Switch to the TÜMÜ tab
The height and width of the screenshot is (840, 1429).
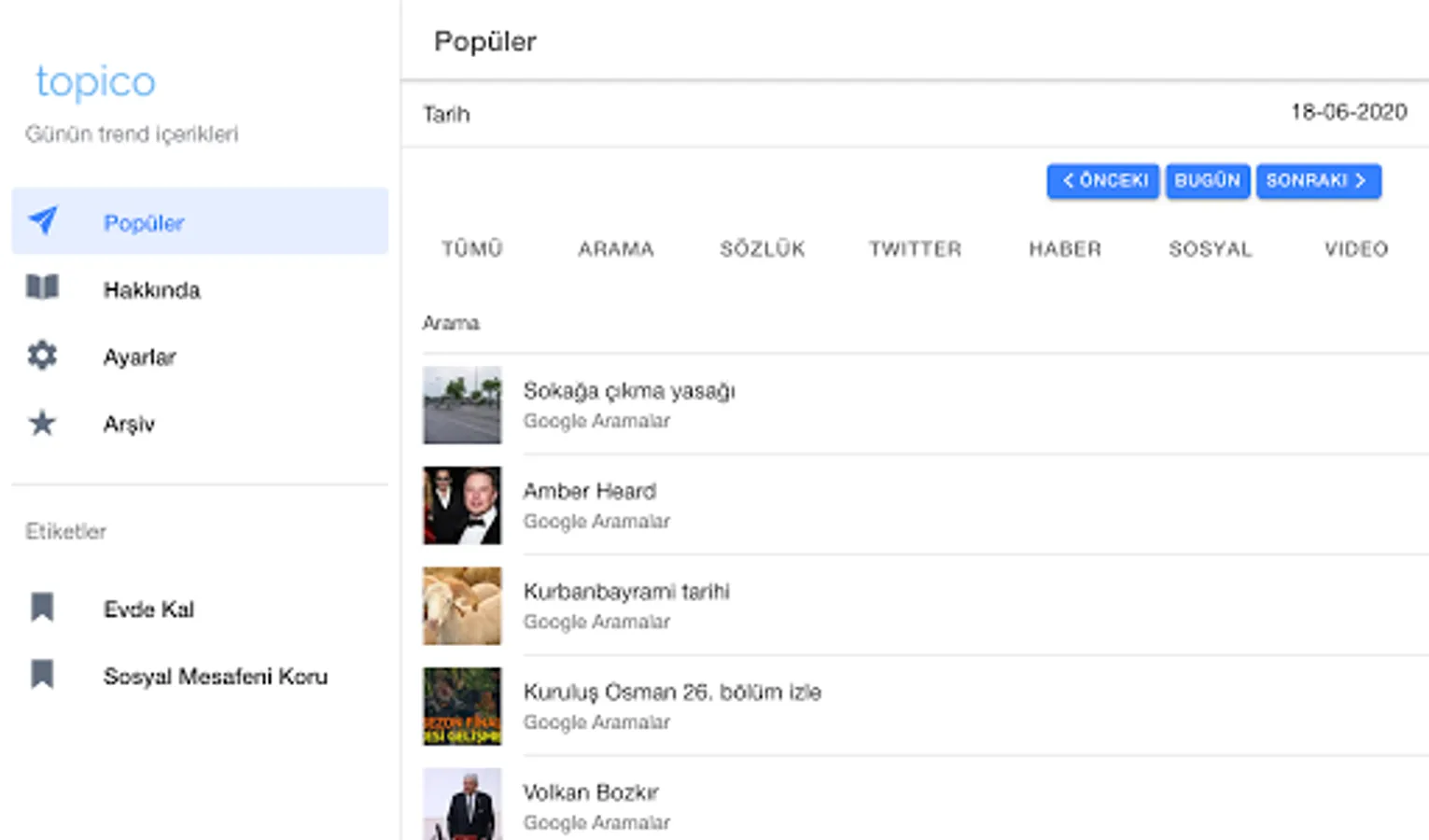coord(472,249)
